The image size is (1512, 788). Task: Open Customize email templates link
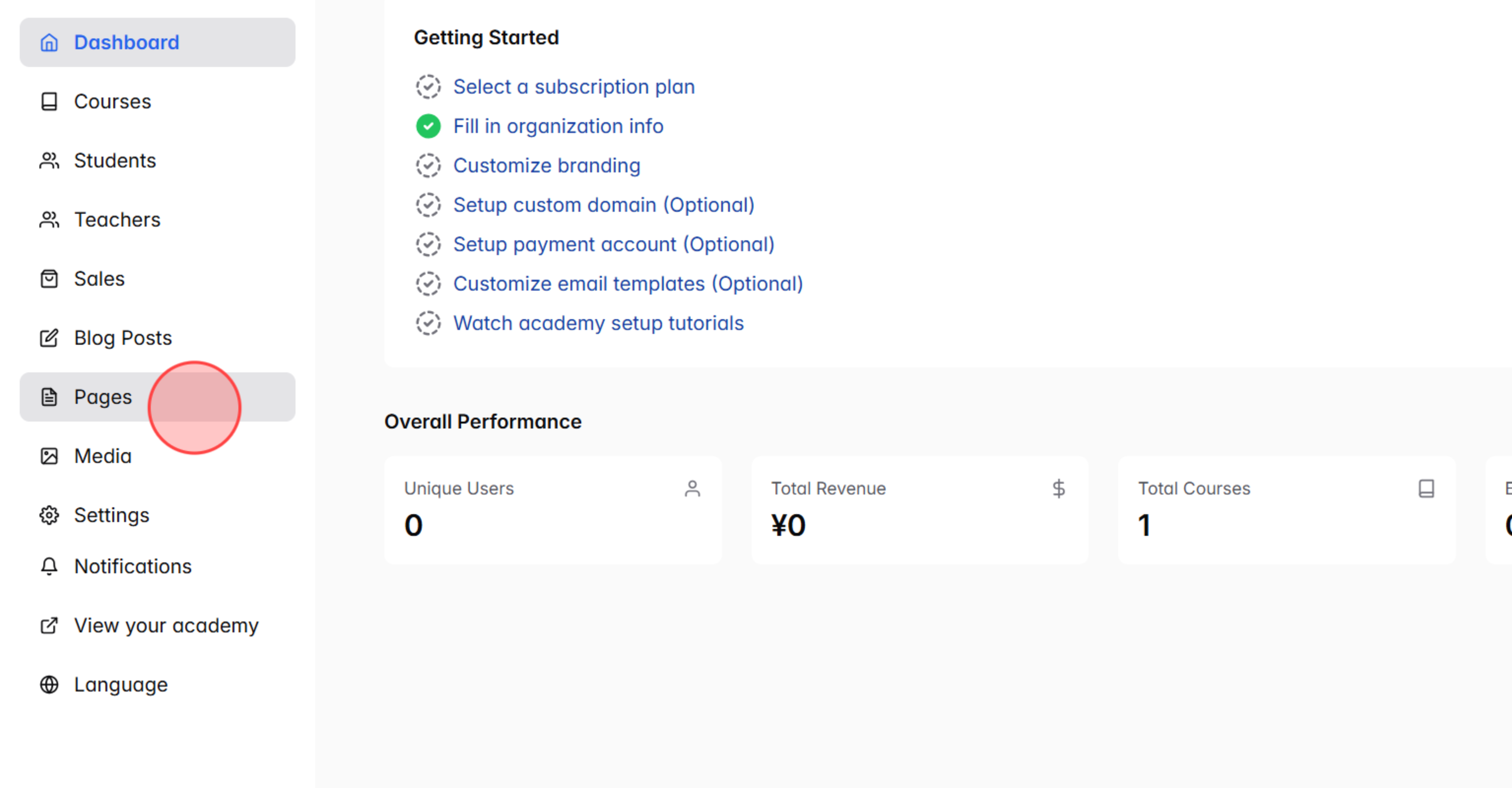pos(627,283)
